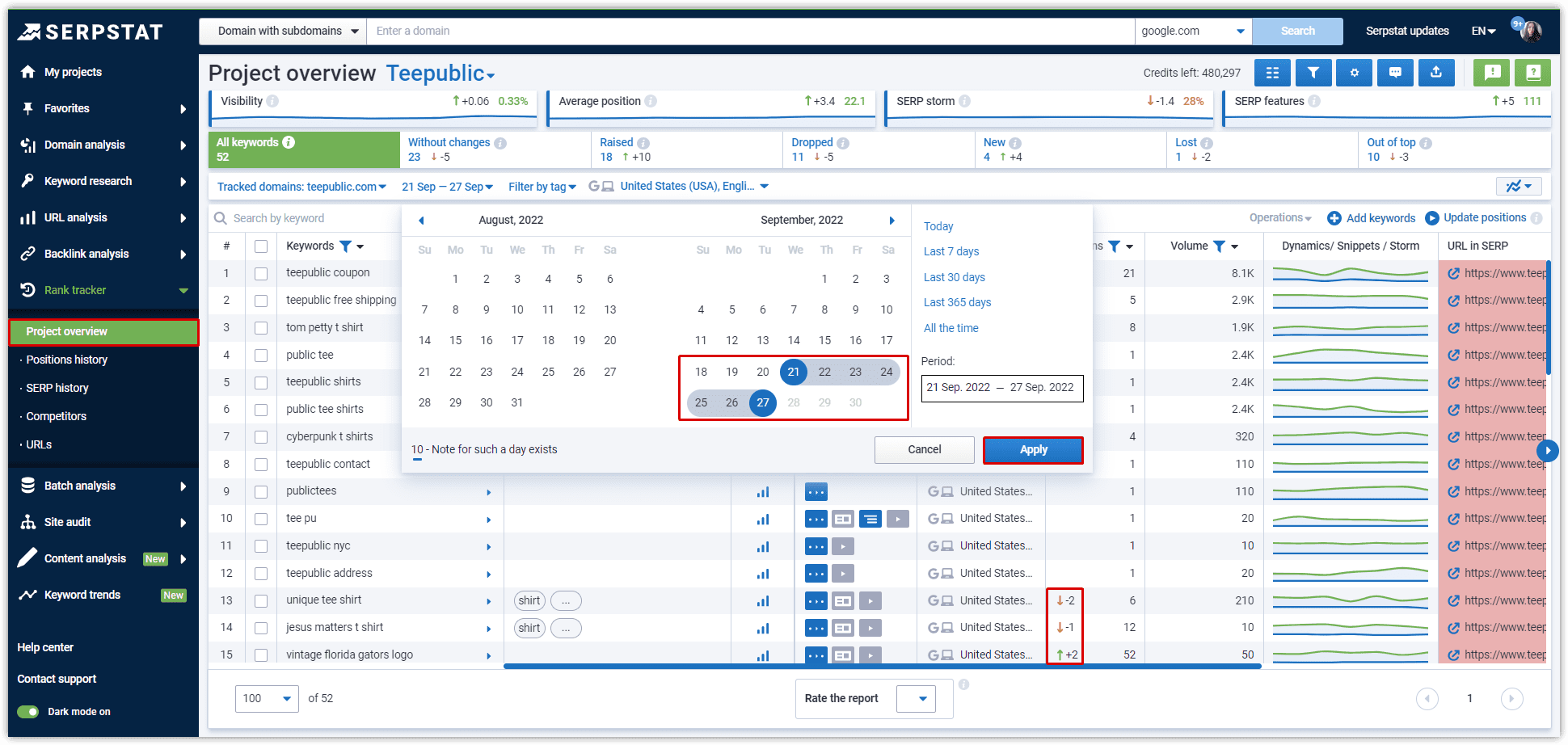Screen dimensions: 1568x745
Task: Toggle Dark mode on switch
Action: point(28,712)
